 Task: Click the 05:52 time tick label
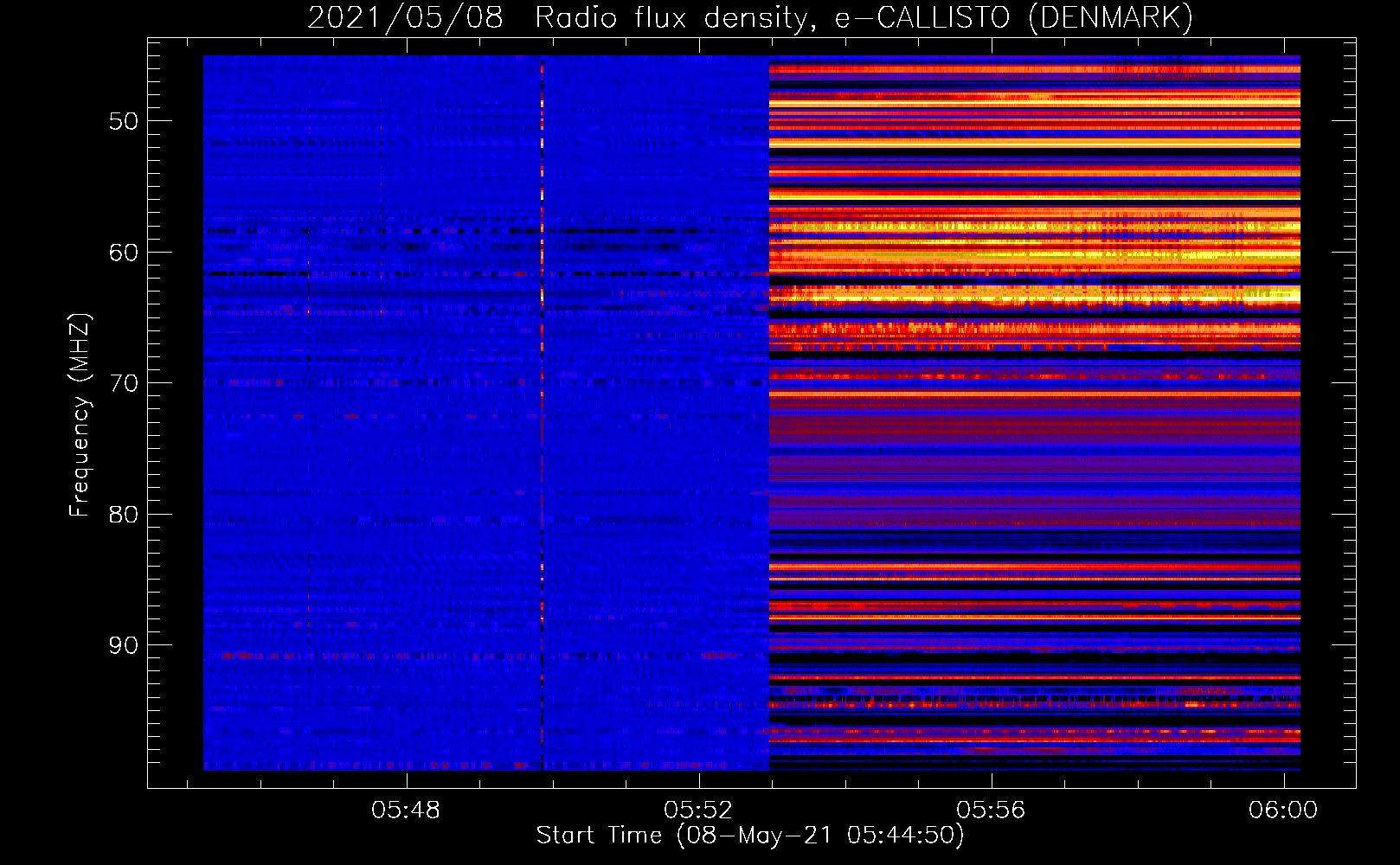698,811
